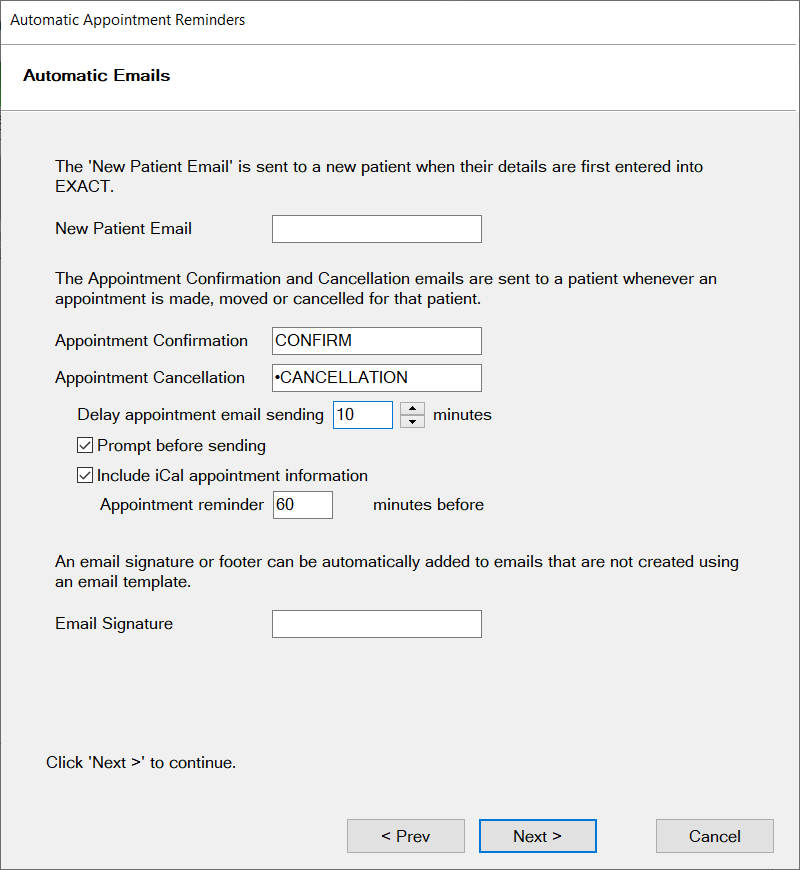Screen dimensions: 800x870
Task: Toggle Prompt before sending checkbox
Action: (x=85, y=445)
